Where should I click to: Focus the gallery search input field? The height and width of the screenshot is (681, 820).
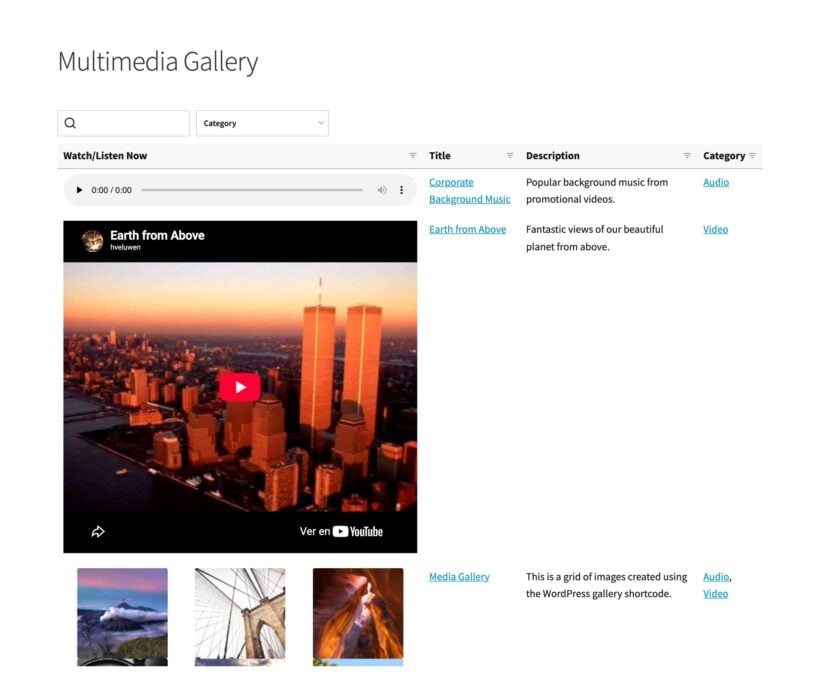click(x=123, y=123)
